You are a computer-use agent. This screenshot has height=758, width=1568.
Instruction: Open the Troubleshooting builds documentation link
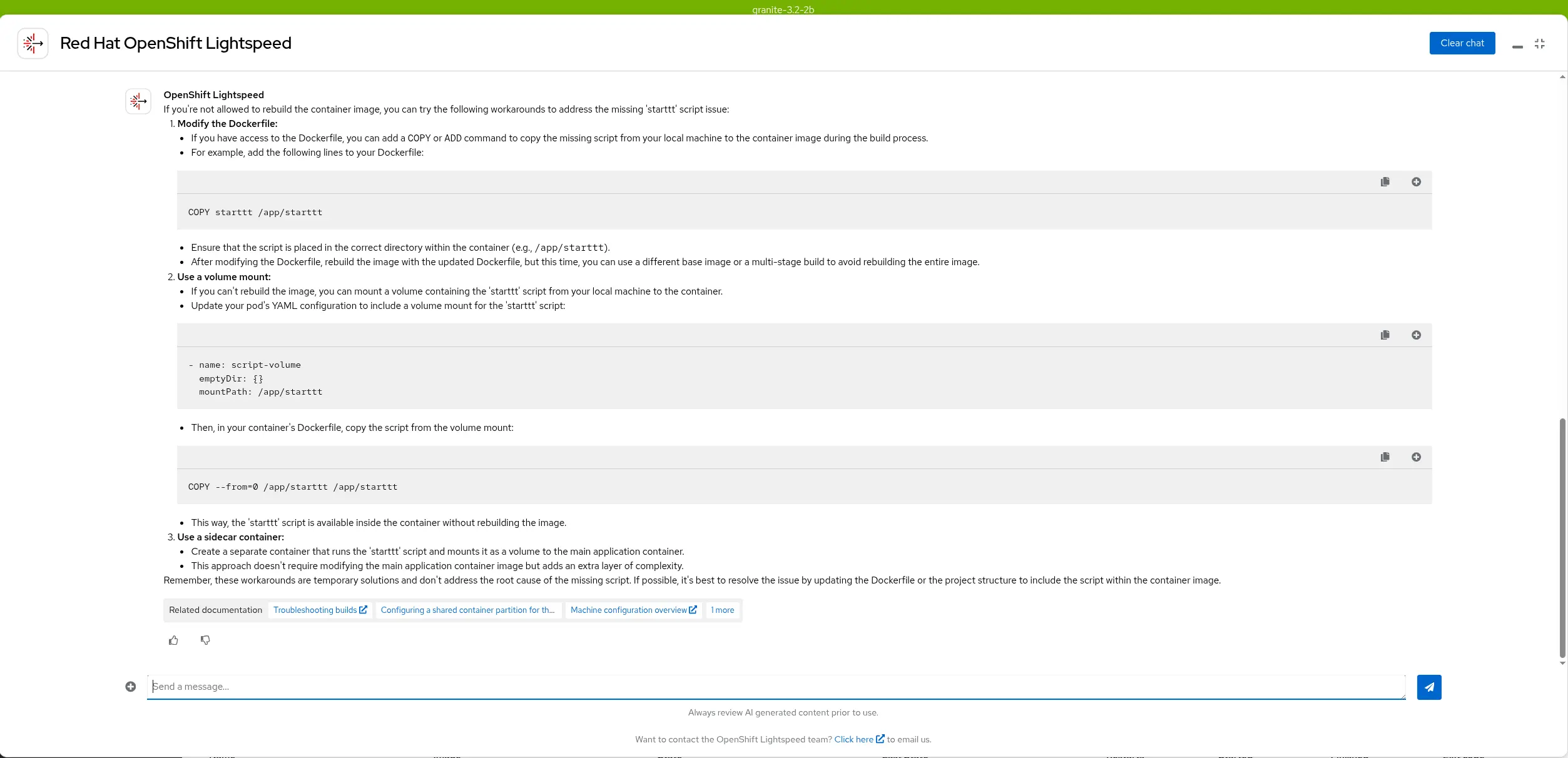coord(320,610)
